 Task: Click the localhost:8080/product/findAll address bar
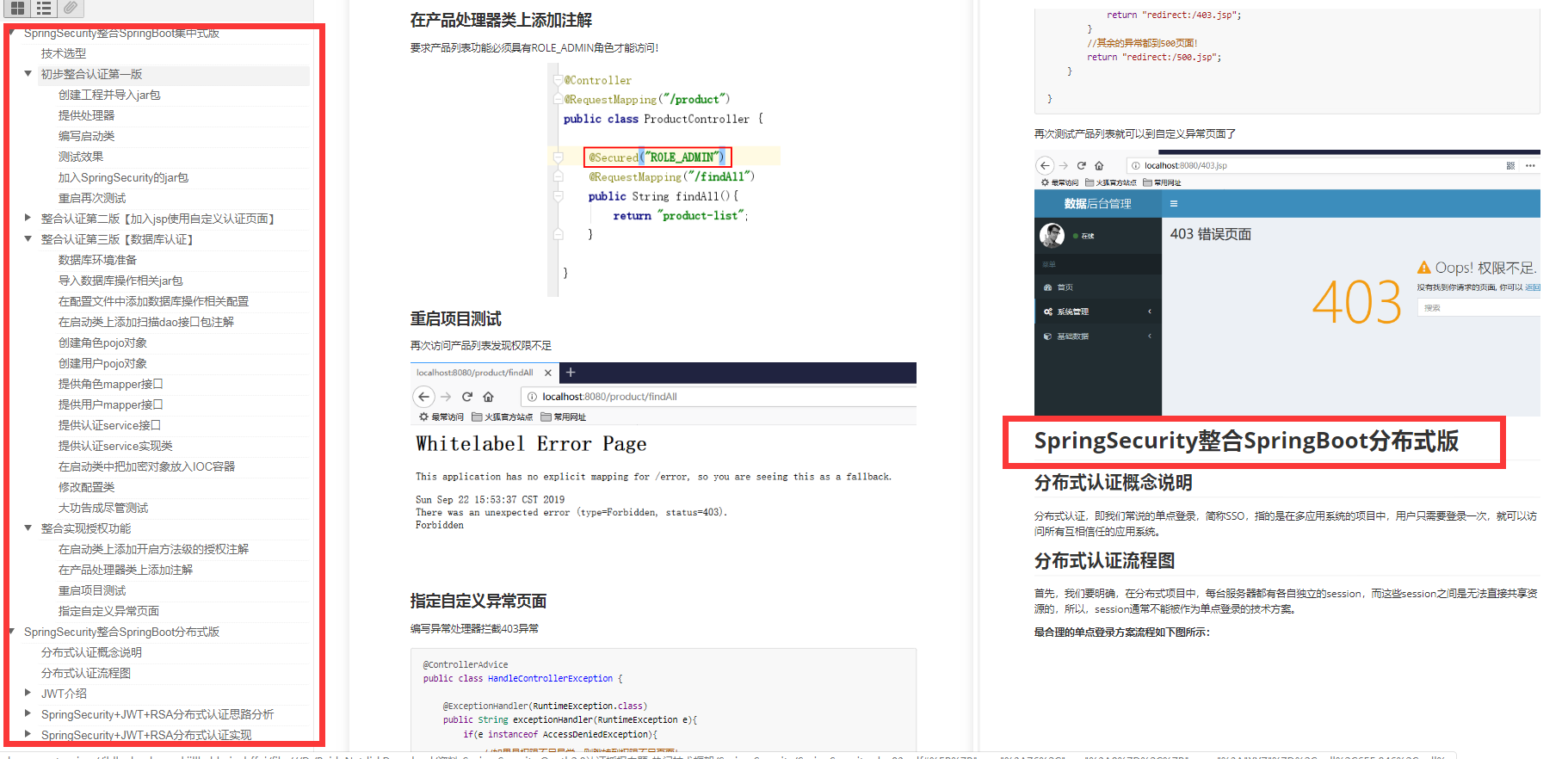click(x=718, y=397)
